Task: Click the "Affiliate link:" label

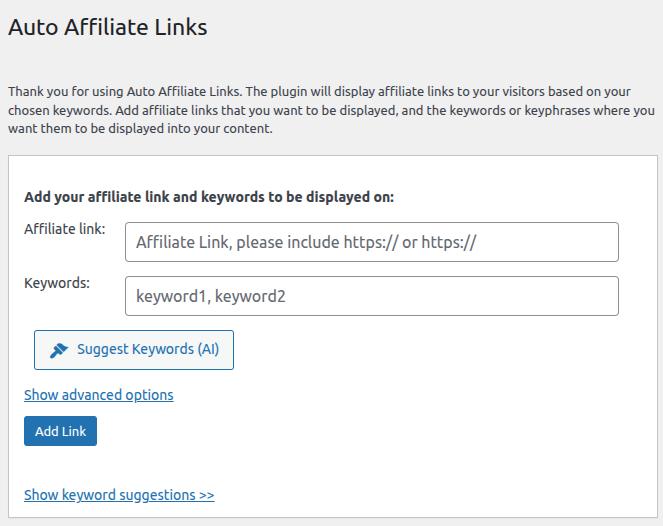Action: click(65, 229)
